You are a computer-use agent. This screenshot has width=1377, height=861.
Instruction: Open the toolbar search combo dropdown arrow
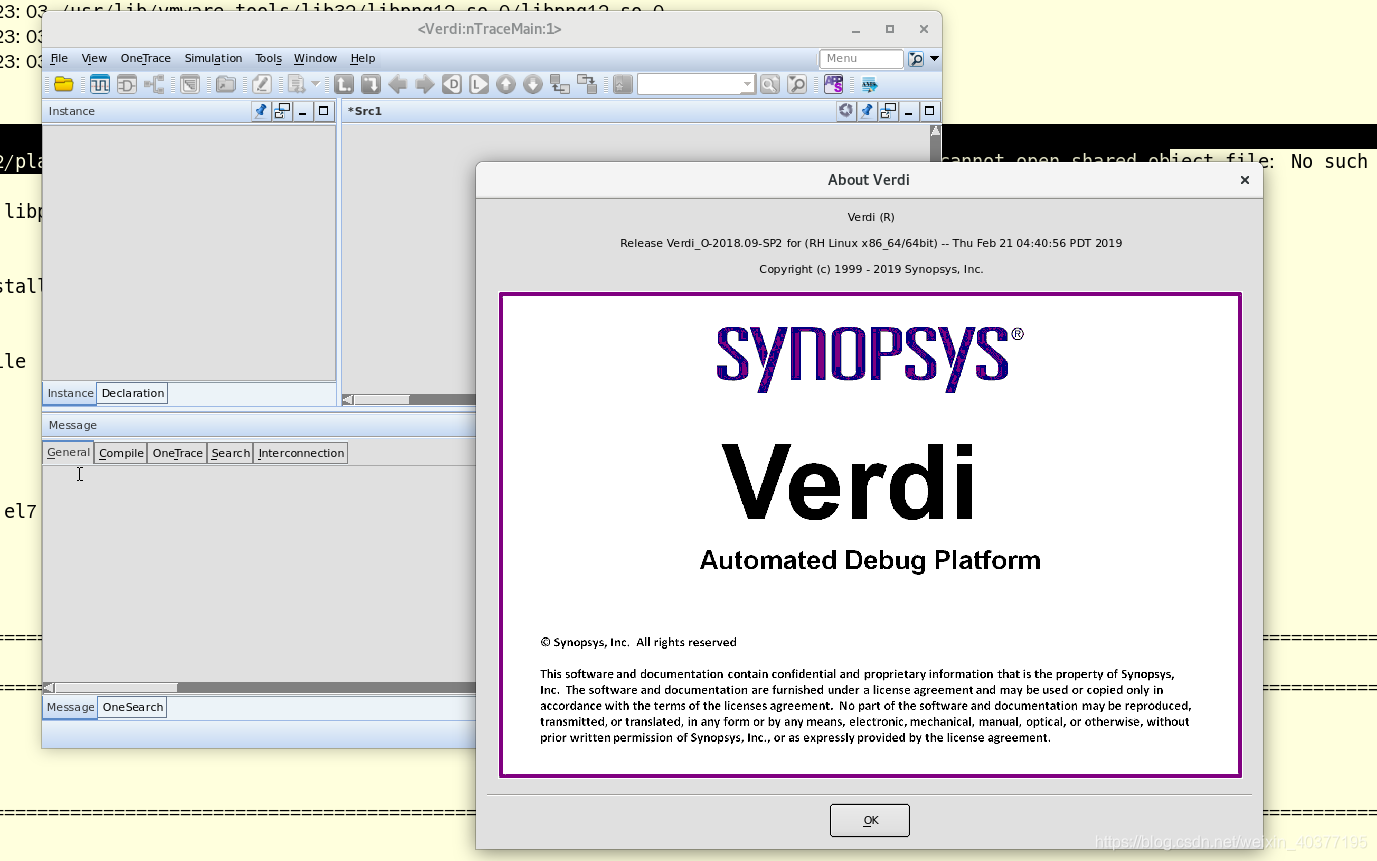[x=747, y=84]
